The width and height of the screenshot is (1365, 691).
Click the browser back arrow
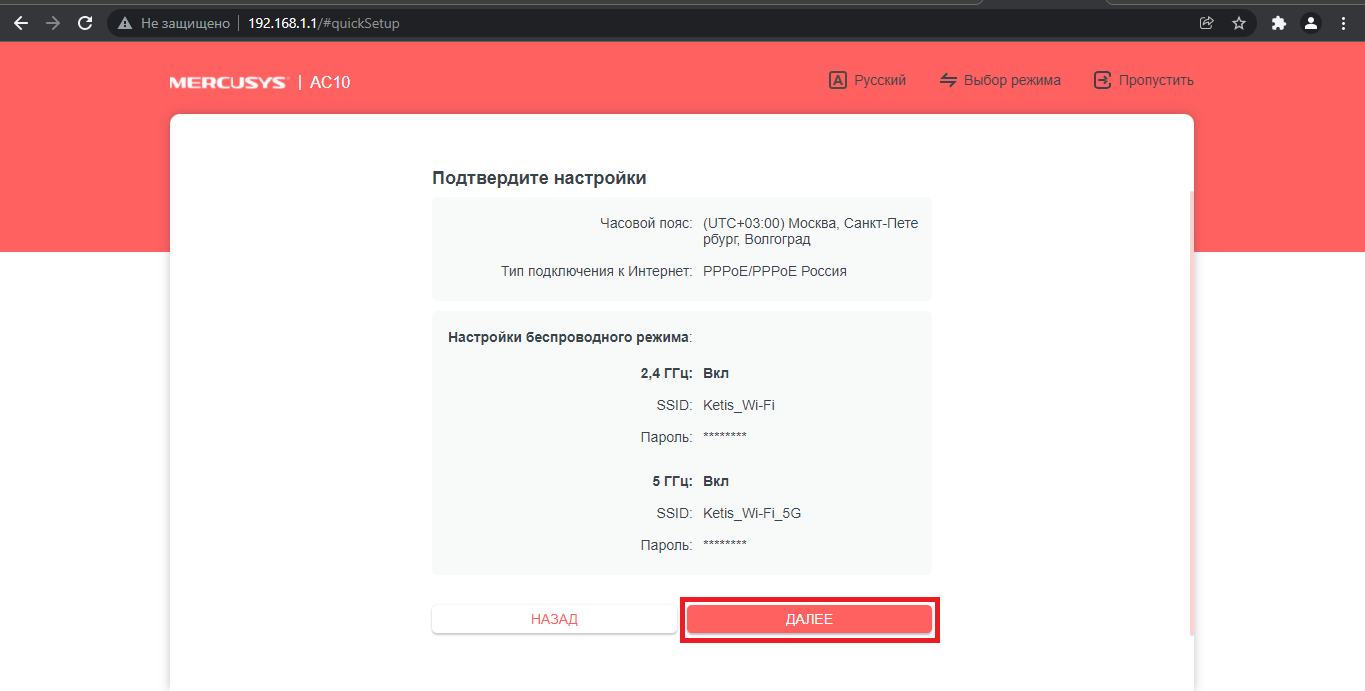(21, 23)
